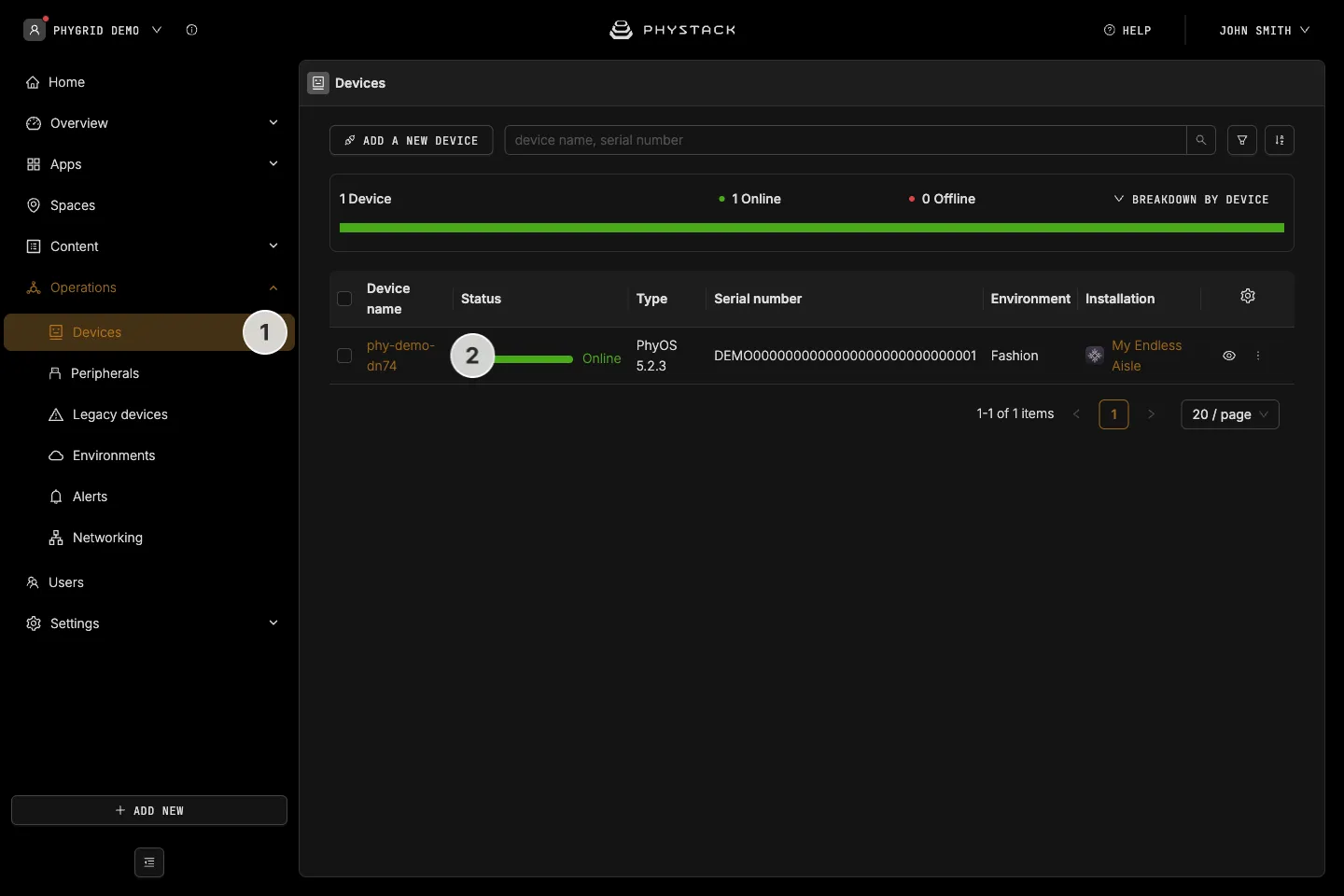Select page 1 in pagination
This screenshot has width=1344, height=896.
click(x=1113, y=414)
